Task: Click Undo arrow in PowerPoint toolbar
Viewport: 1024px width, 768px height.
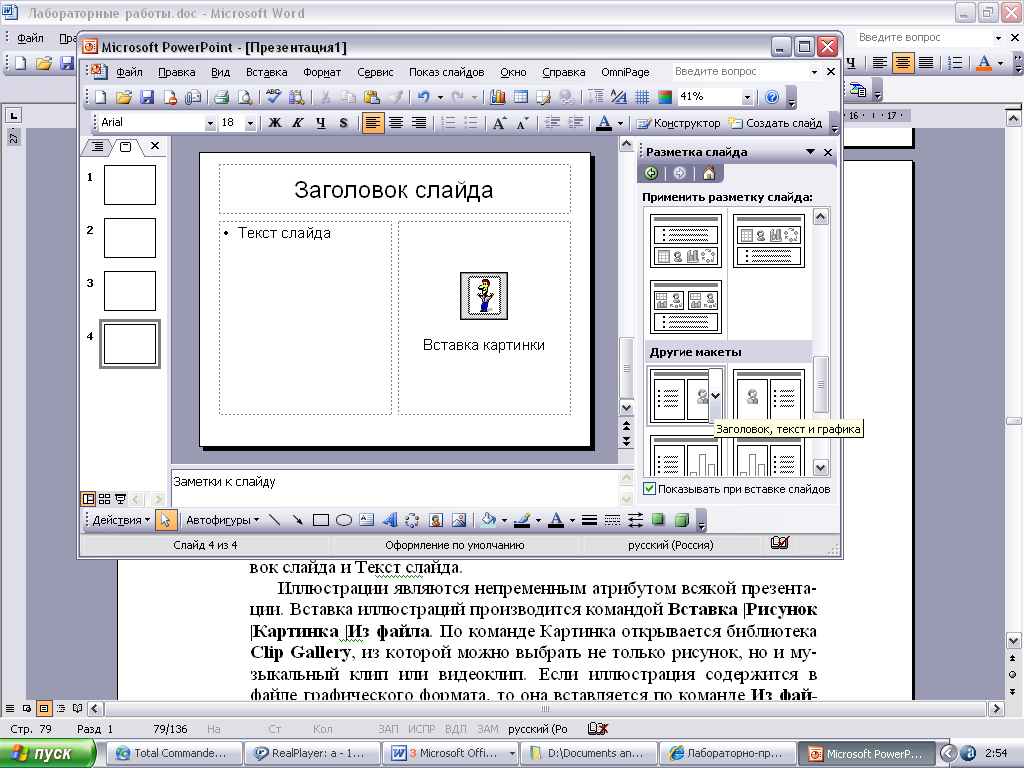Action: point(424,97)
